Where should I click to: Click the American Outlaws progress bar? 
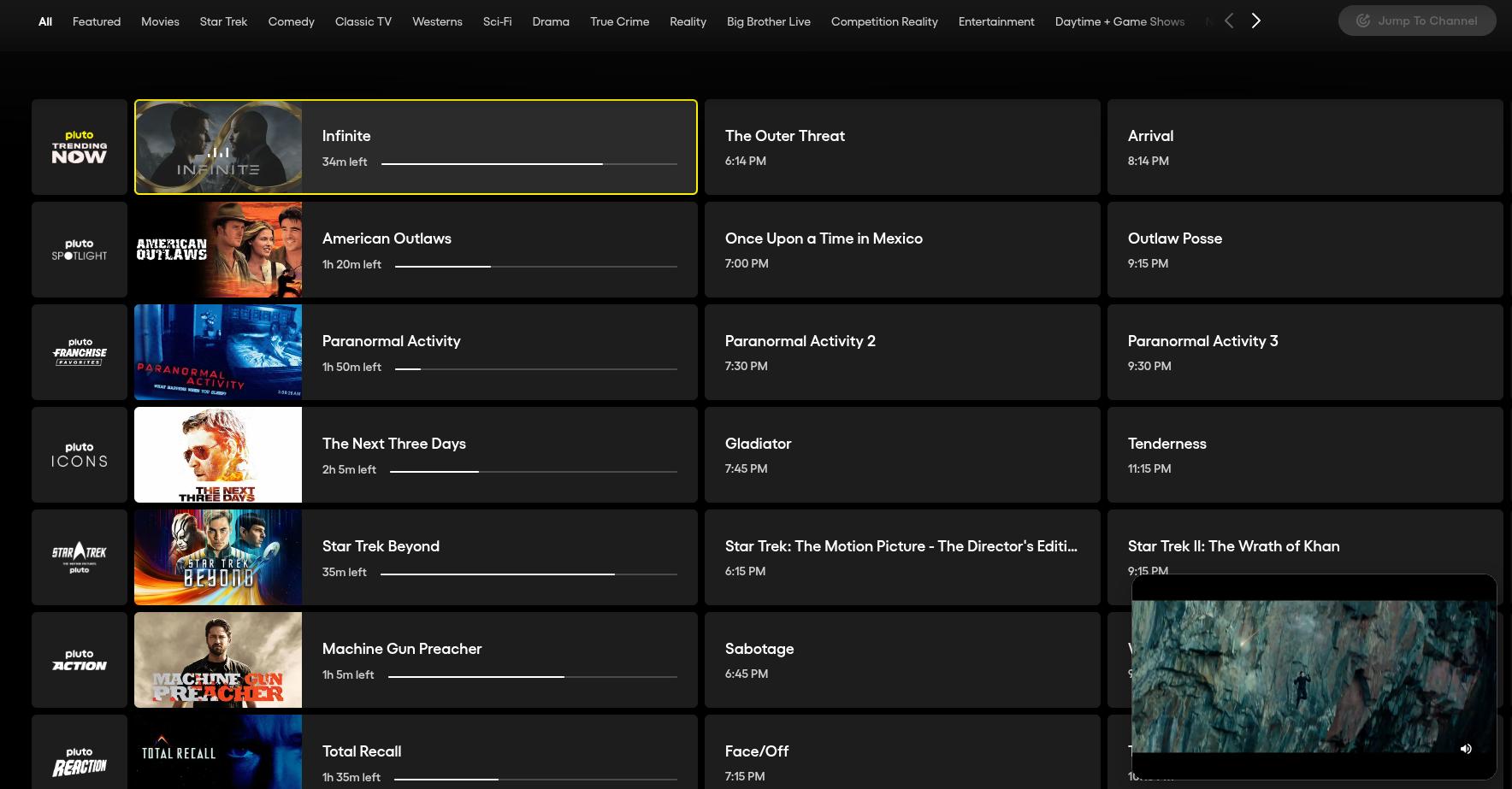click(x=536, y=266)
